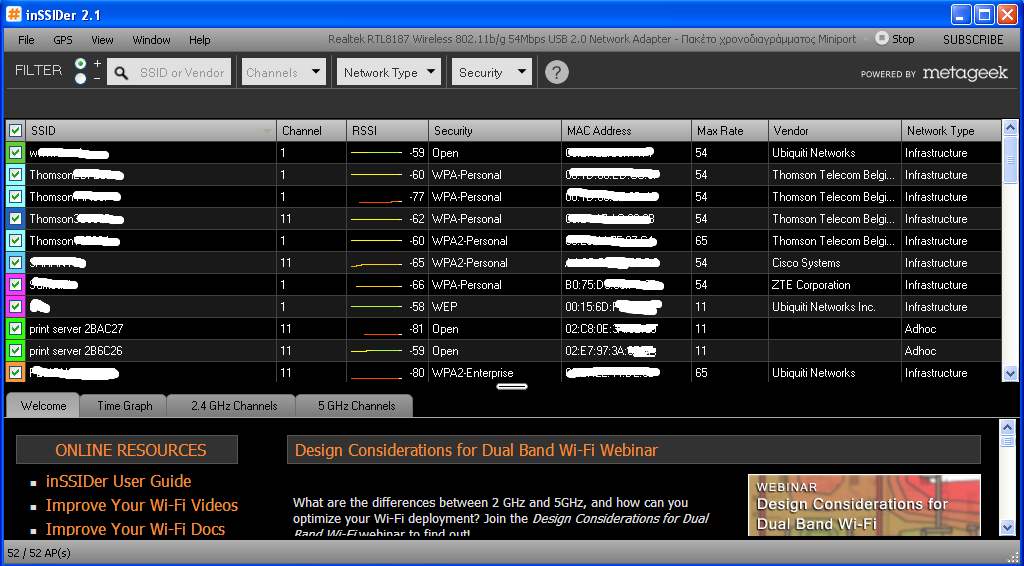Sort by the Channel column header
1024x566 pixels.
[x=312, y=131]
